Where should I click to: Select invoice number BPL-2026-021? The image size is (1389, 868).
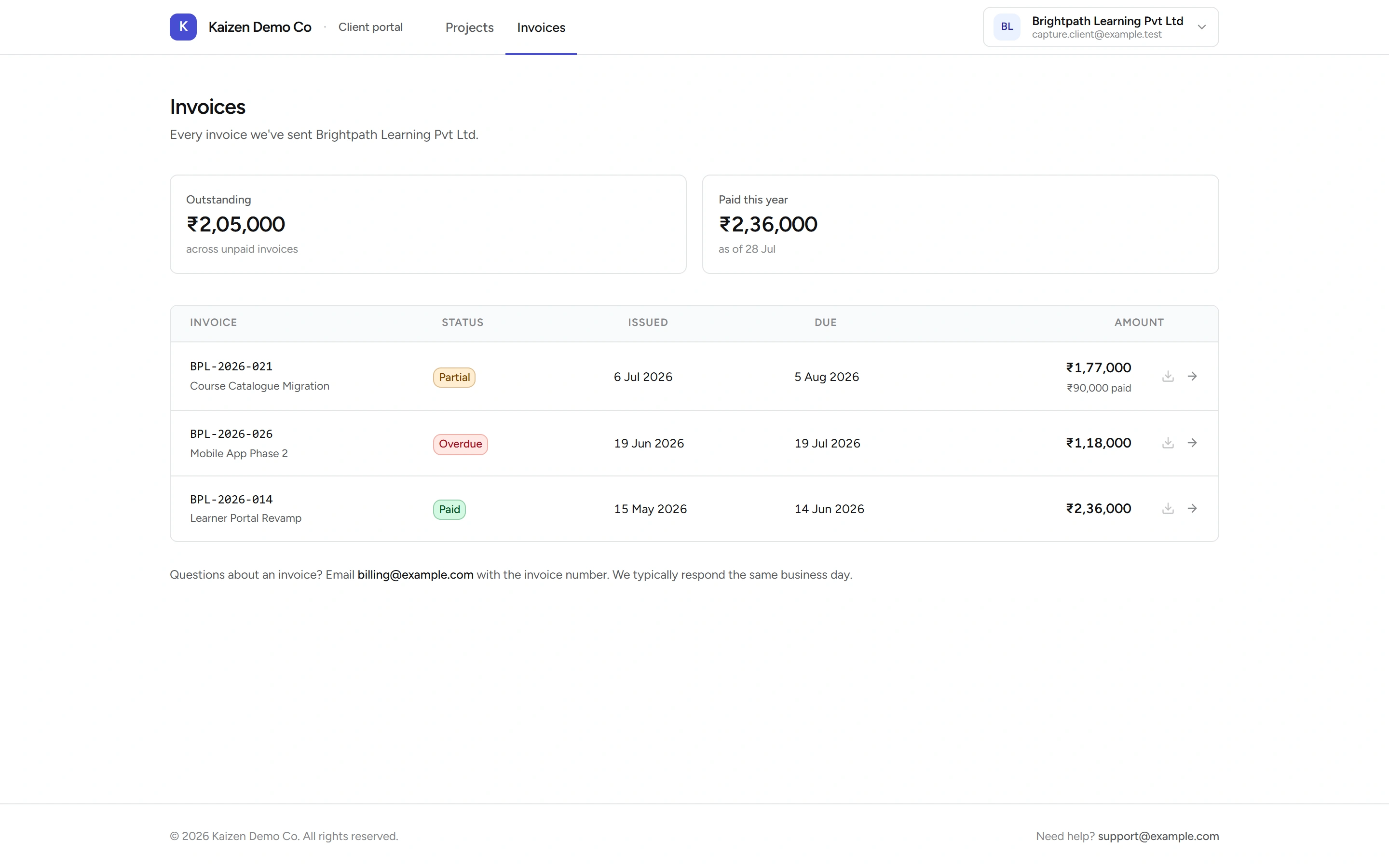point(231,366)
